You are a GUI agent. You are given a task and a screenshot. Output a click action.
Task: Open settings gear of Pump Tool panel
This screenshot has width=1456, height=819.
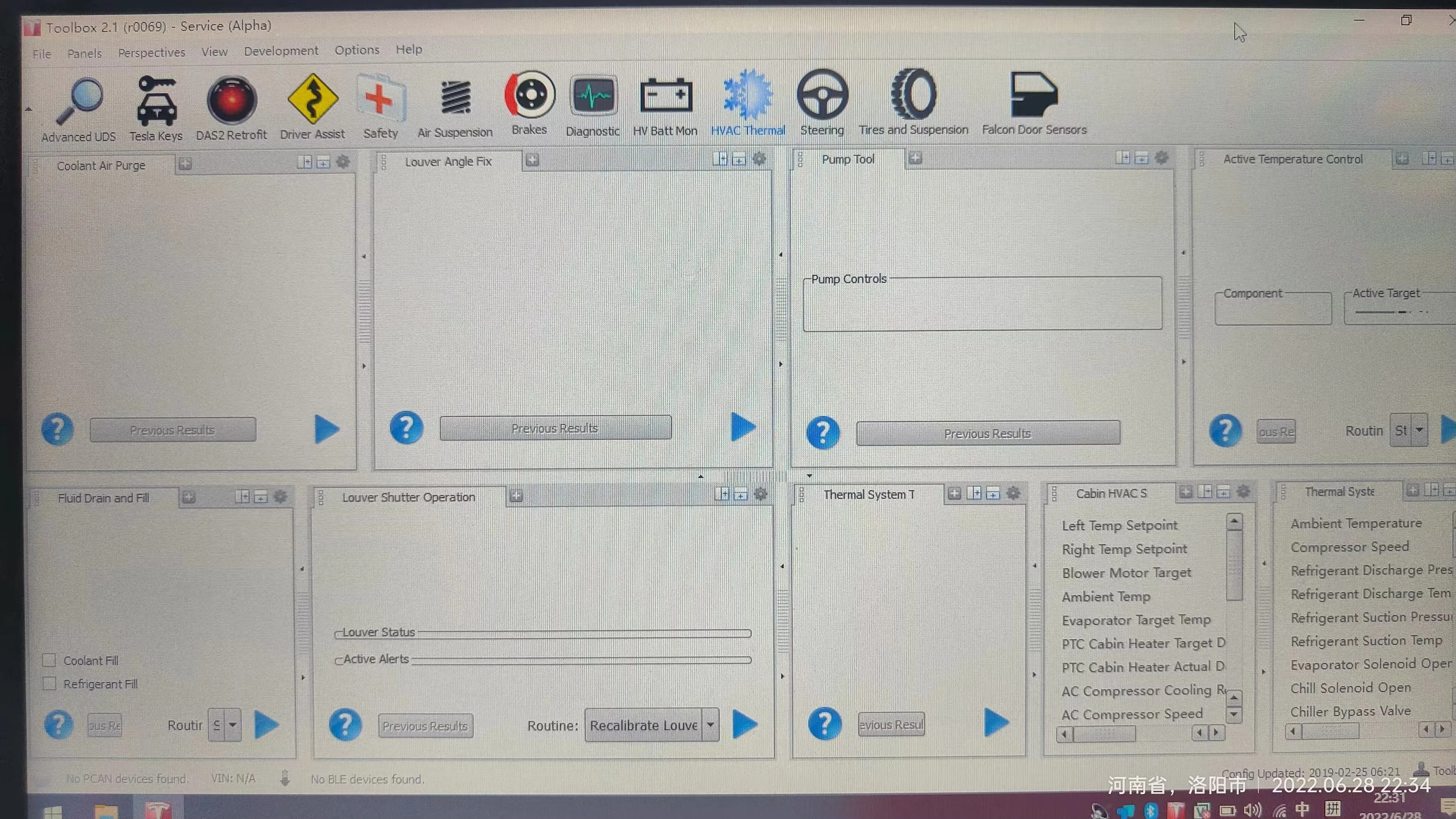[1161, 158]
